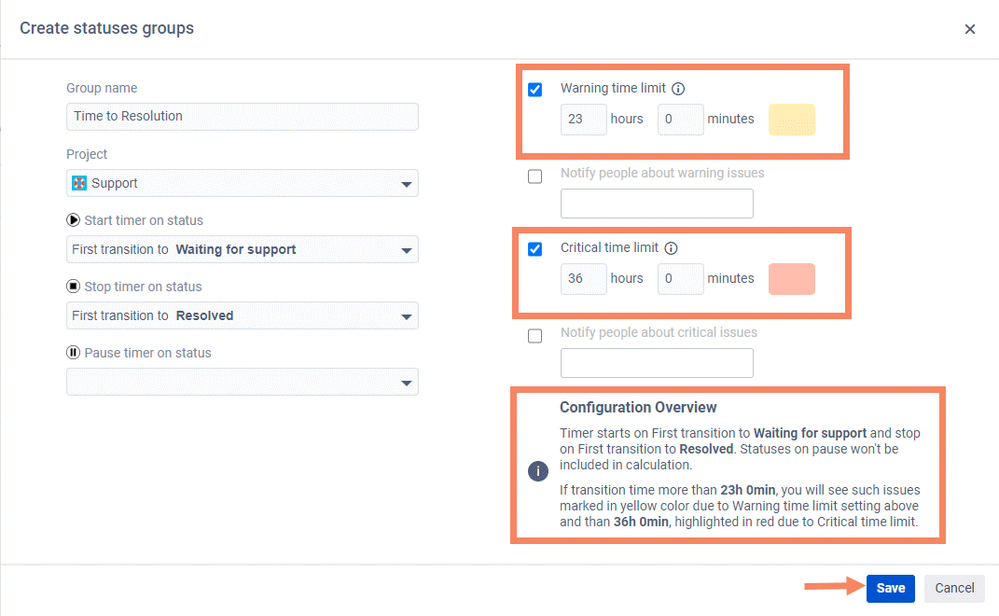Open the Project dropdown
This screenshot has width=999, height=616.
[x=406, y=183]
